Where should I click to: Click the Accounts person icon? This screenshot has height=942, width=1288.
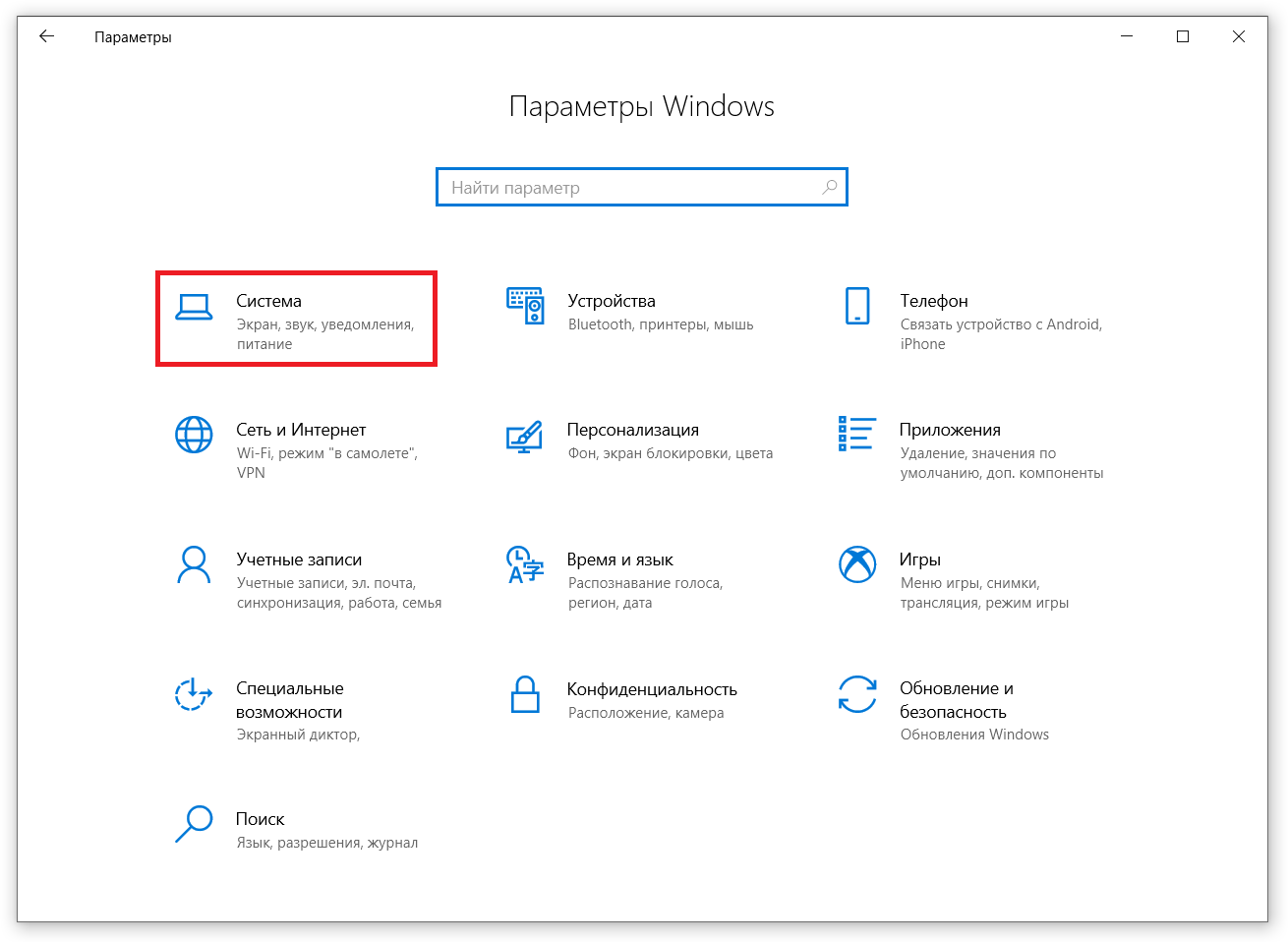[194, 564]
